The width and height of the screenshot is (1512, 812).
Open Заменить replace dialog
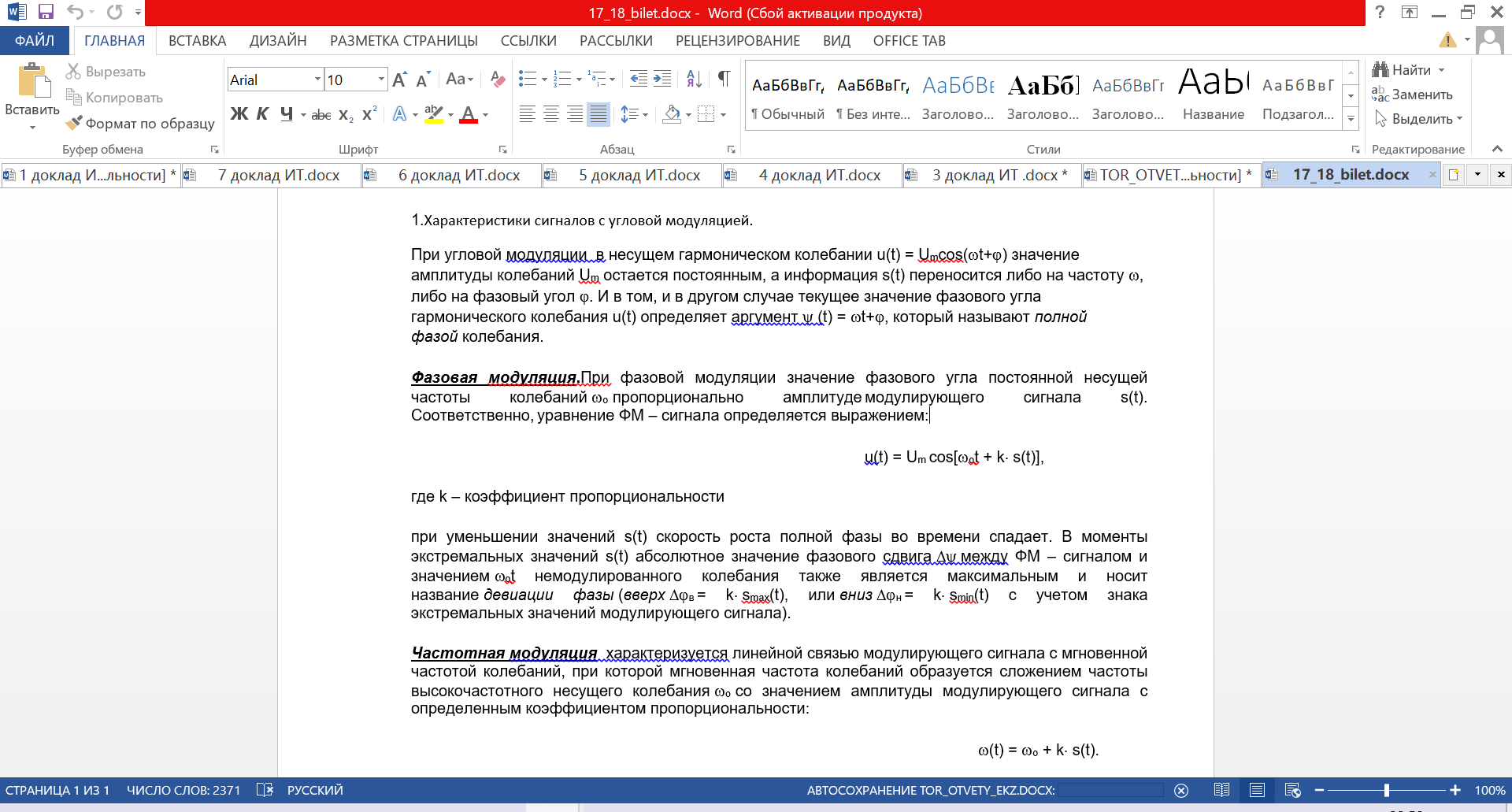pyautogui.click(x=1413, y=95)
